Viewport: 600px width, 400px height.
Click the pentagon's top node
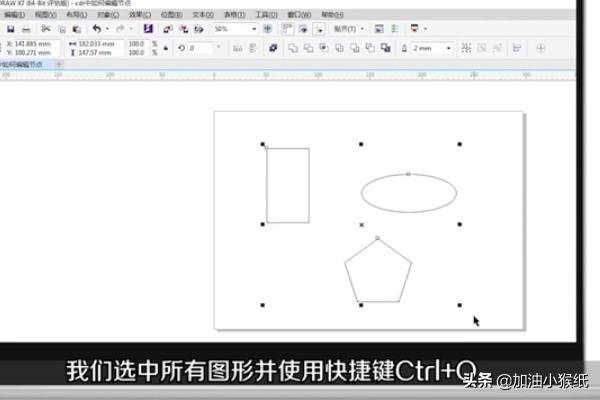pos(377,238)
